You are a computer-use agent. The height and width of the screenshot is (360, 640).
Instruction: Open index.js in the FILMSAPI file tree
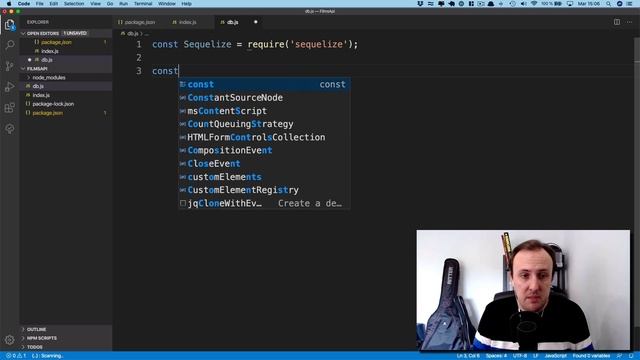pos(66,95)
